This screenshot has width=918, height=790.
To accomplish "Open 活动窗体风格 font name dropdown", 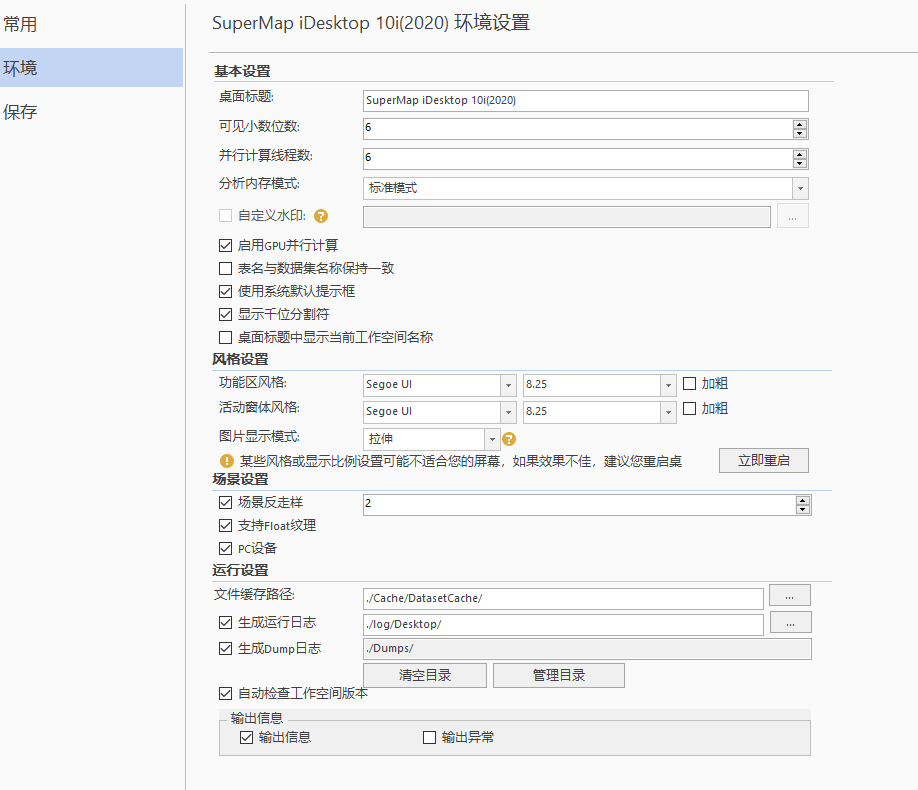I will pyautogui.click(x=508, y=412).
